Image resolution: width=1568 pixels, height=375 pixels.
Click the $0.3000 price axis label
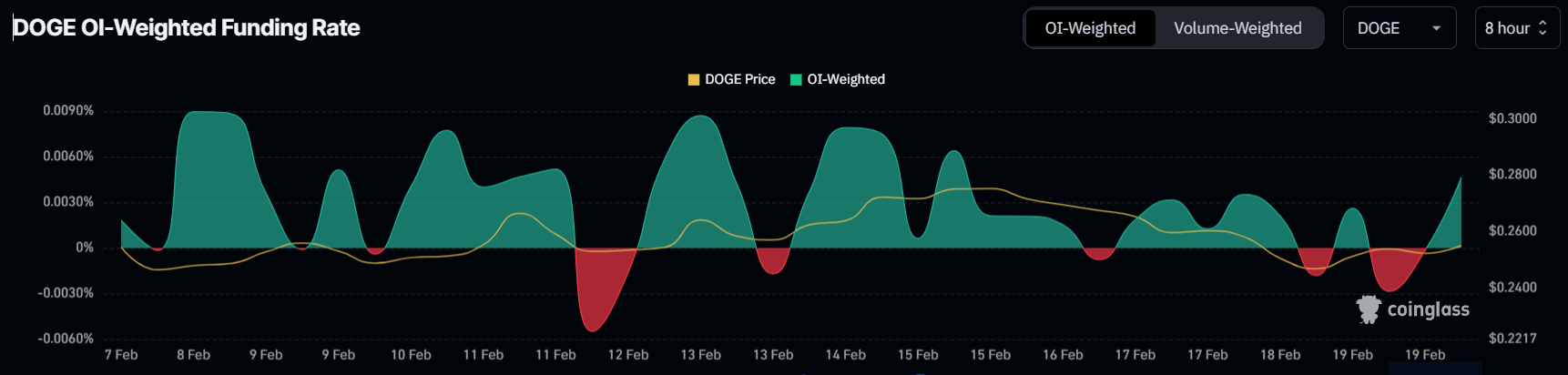click(1512, 118)
